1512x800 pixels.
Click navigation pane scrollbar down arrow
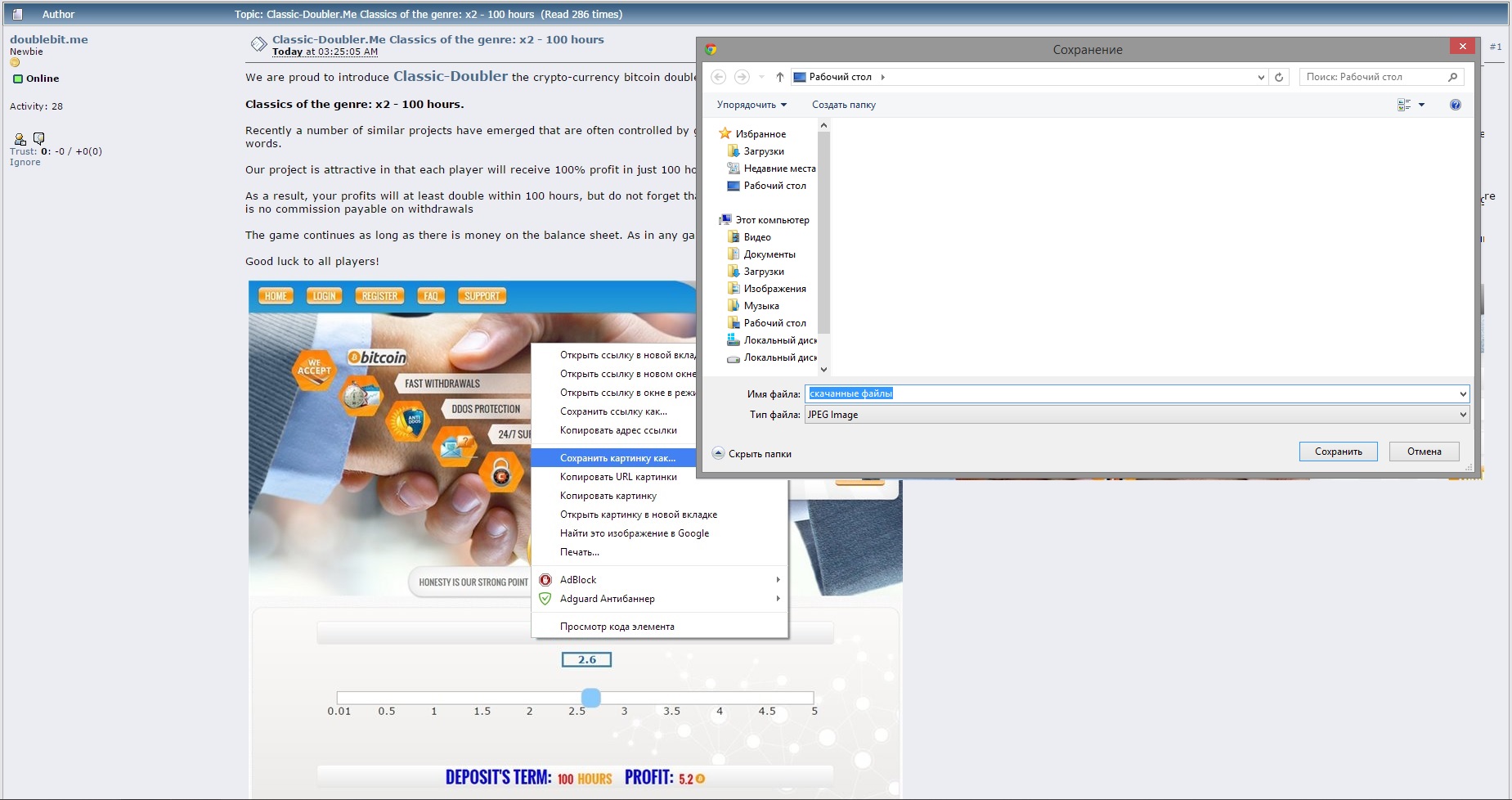[x=823, y=370]
